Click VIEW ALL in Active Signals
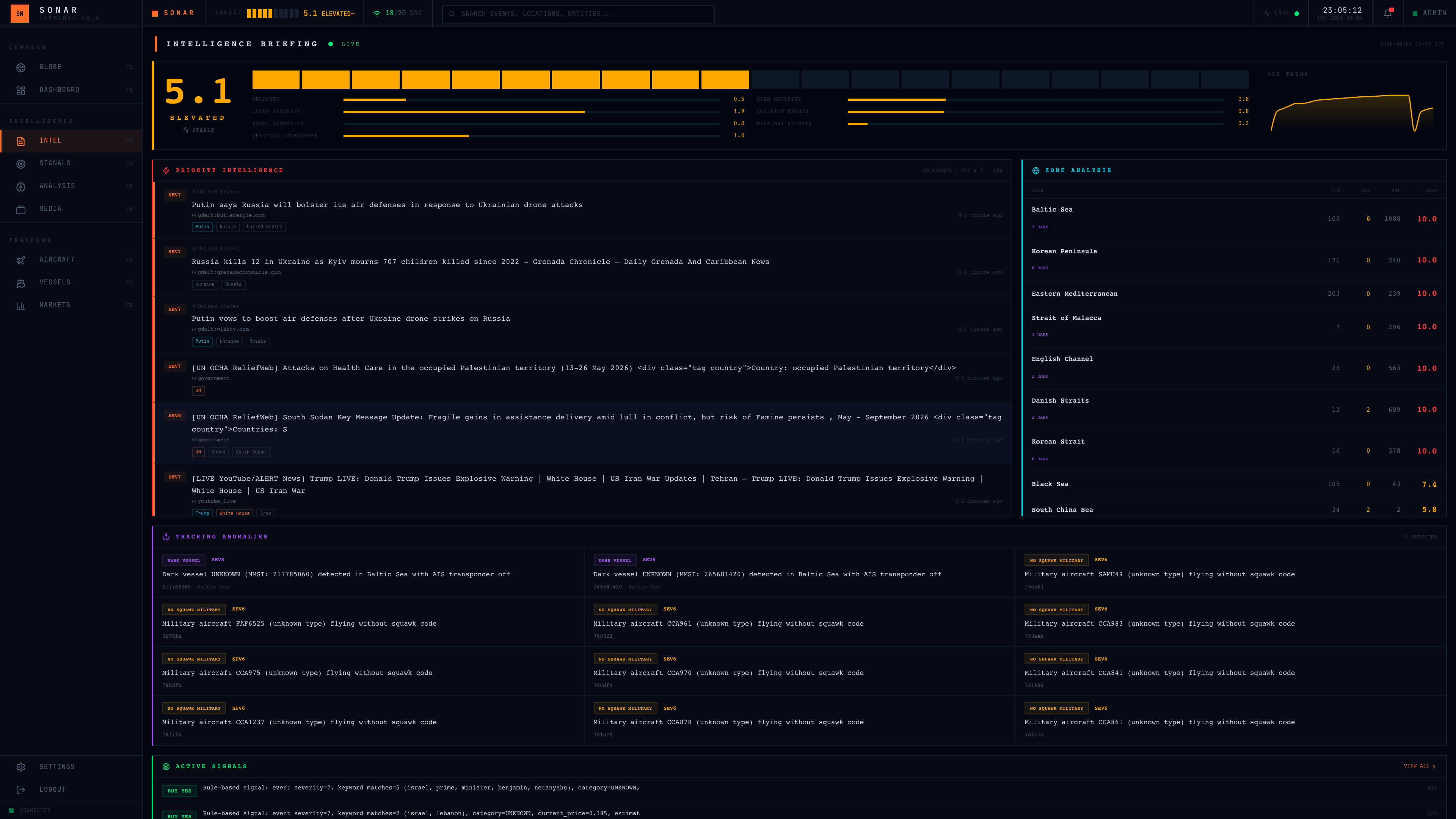The width and height of the screenshot is (1456, 819). 1419,766
